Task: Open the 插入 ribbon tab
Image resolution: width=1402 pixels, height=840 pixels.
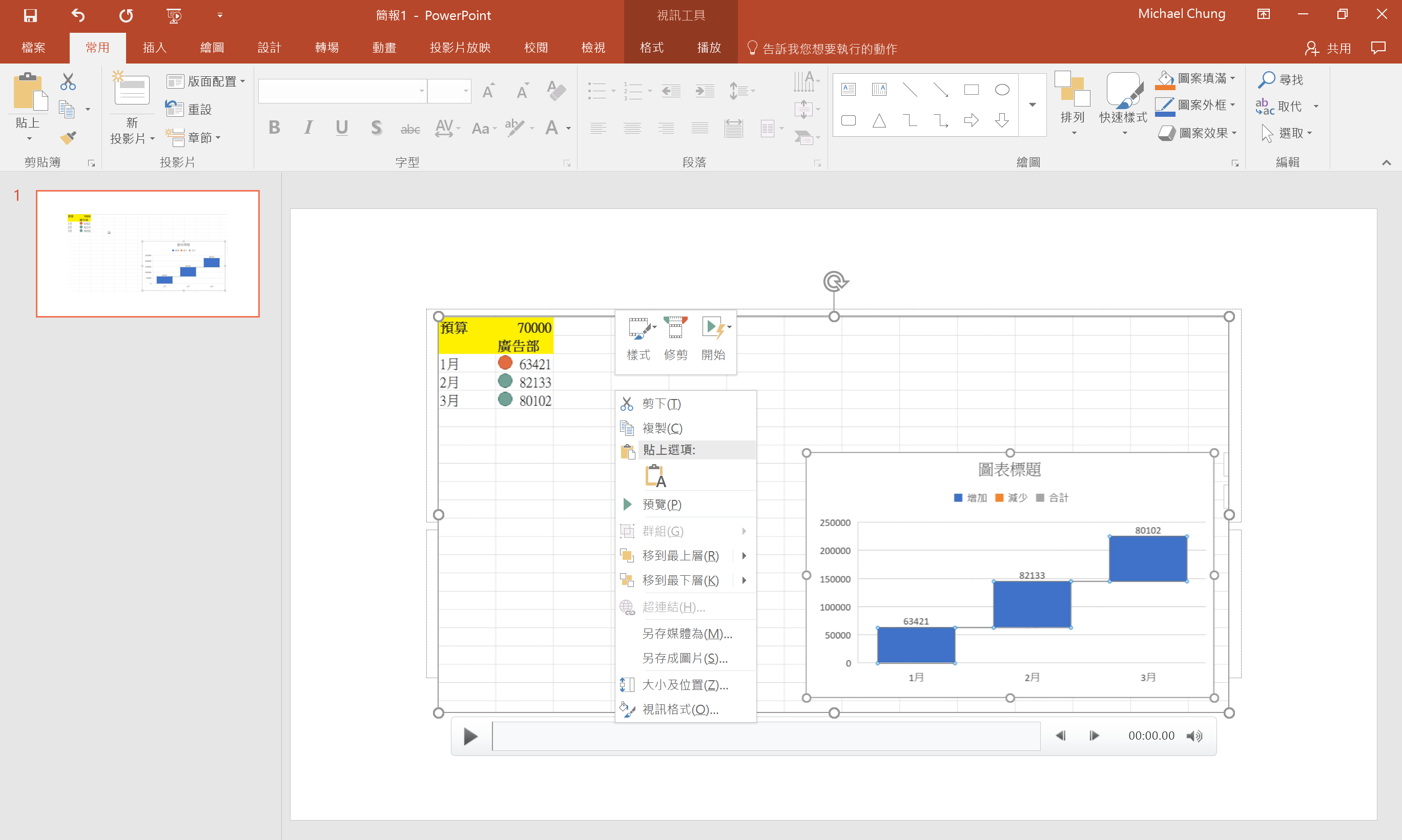Action: point(154,48)
